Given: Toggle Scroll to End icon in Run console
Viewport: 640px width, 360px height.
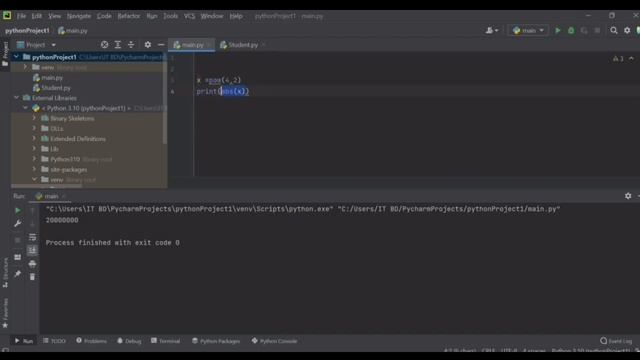Looking at the screenshot, I should (x=32, y=250).
